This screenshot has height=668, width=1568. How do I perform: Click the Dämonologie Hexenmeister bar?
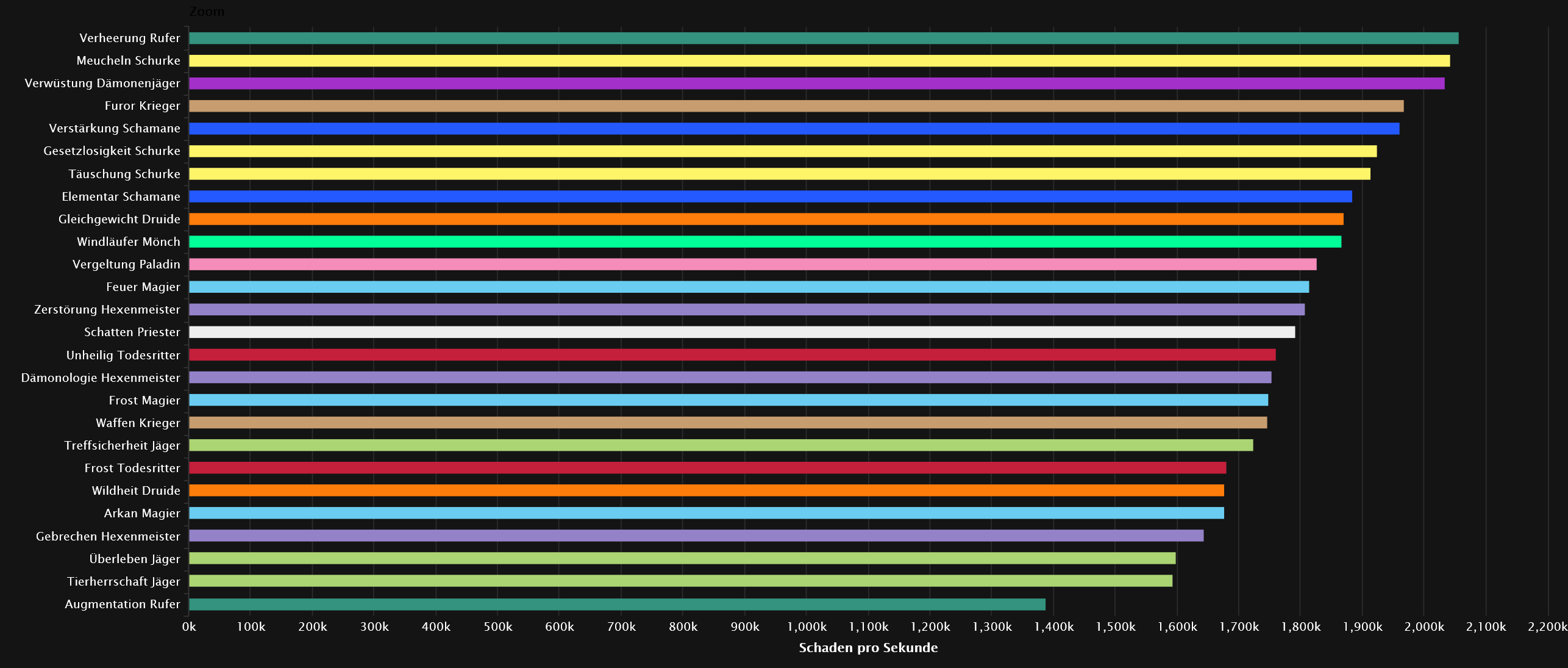[730, 377]
